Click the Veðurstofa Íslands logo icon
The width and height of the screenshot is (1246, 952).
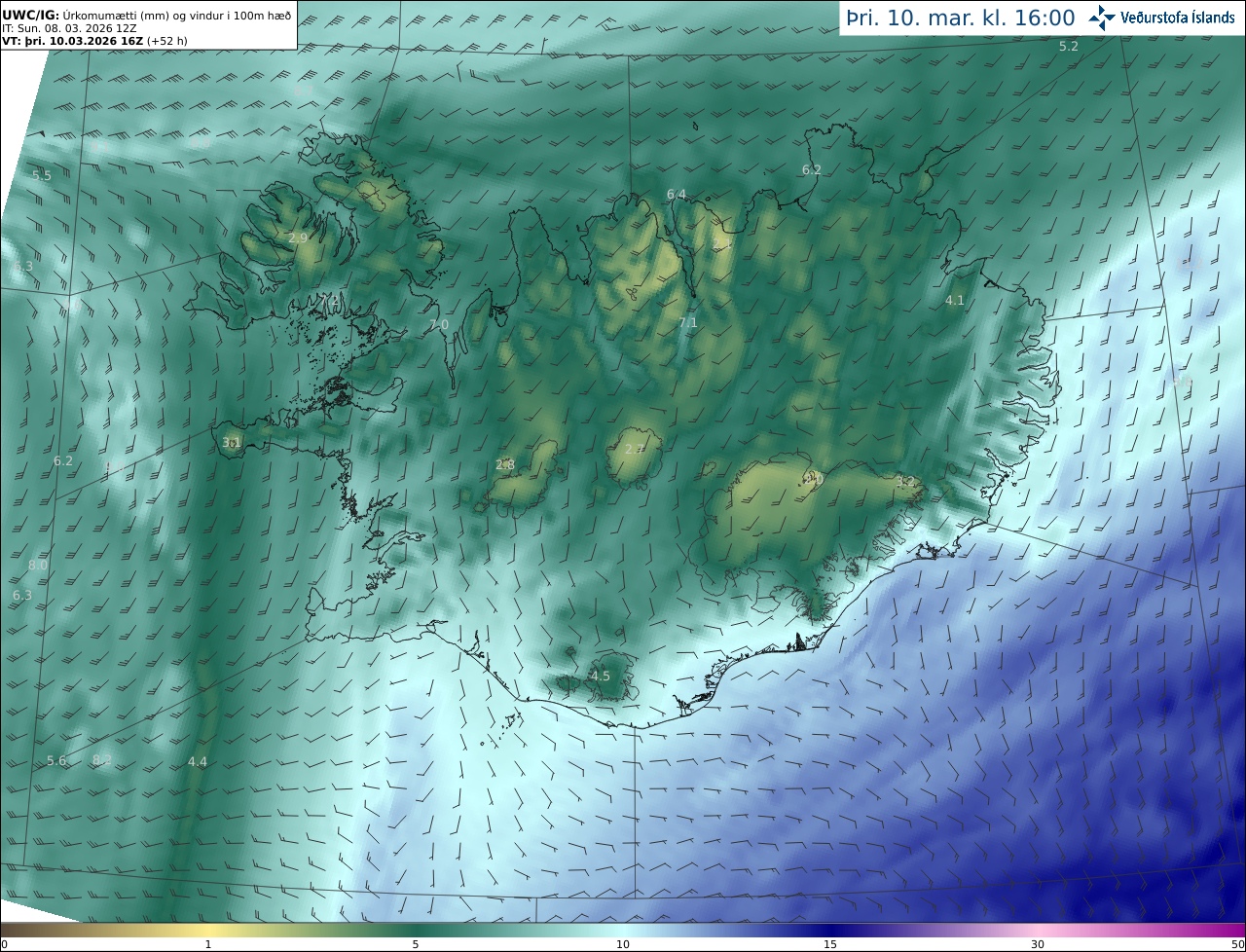[1102, 18]
